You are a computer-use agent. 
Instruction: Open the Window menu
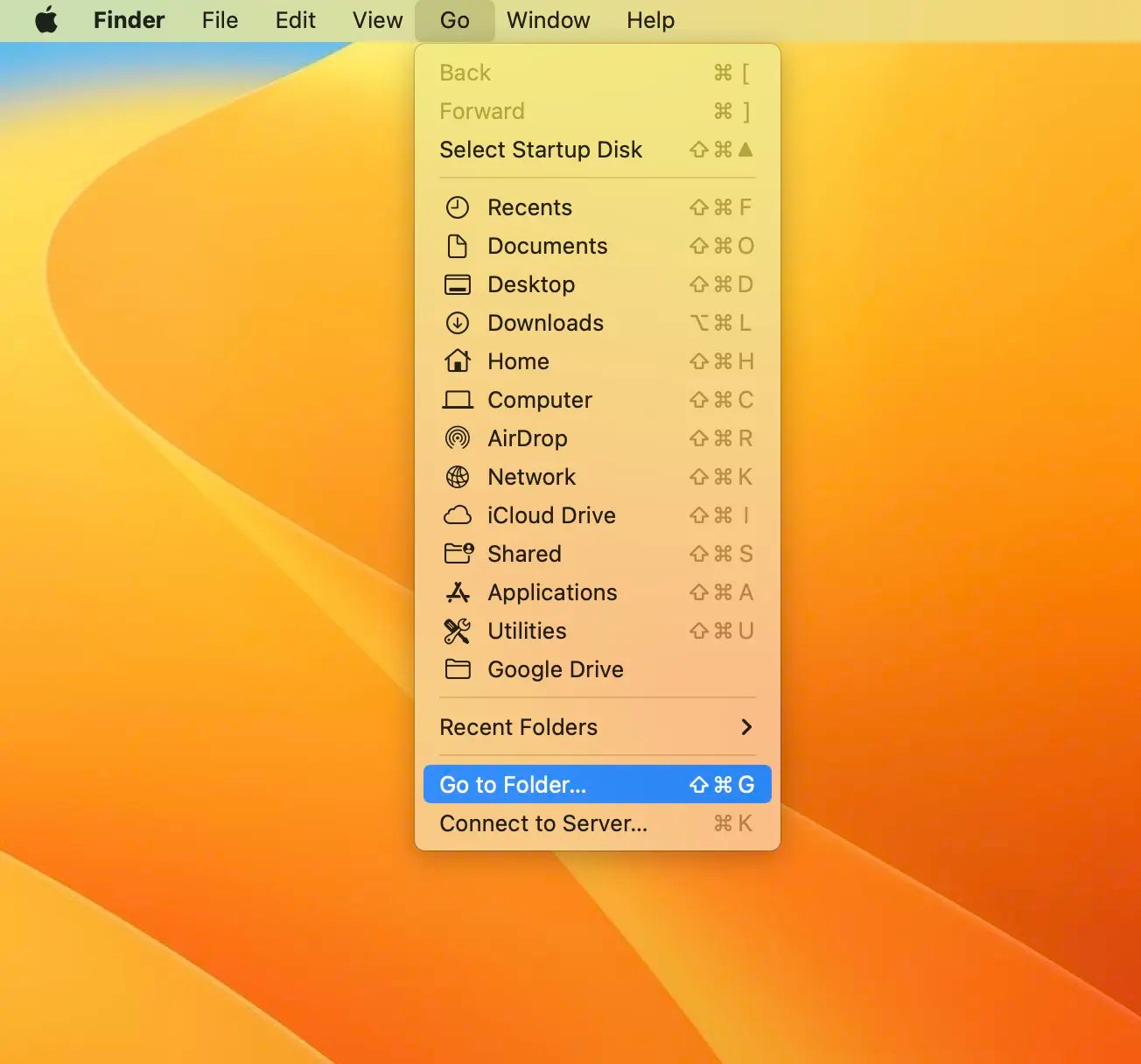click(x=548, y=20)
